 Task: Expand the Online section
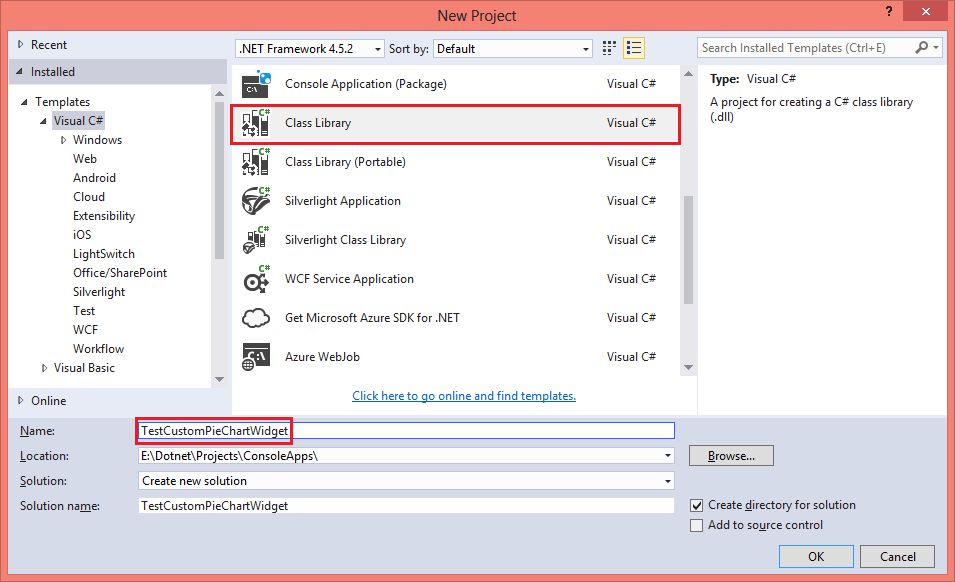(21, 401)
